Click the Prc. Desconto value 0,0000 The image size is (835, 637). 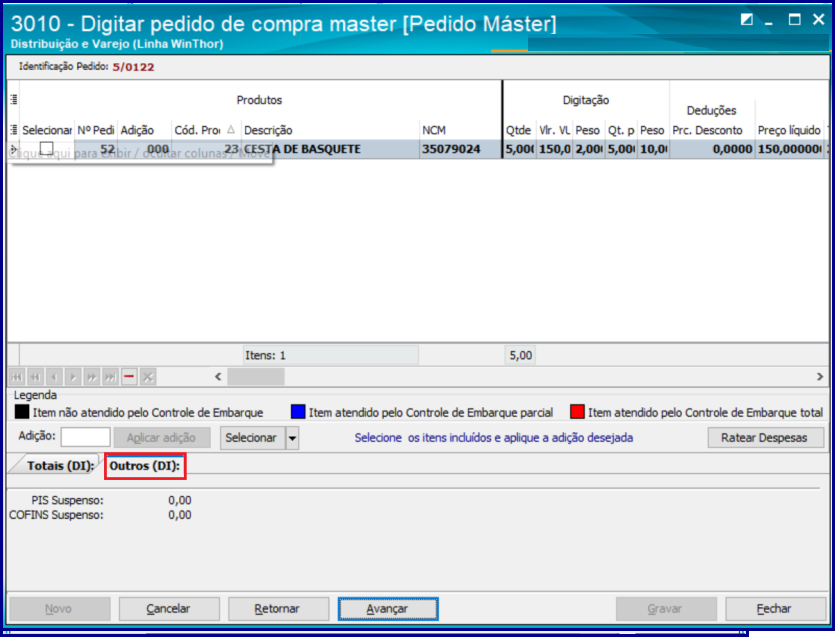click(711, 149)
